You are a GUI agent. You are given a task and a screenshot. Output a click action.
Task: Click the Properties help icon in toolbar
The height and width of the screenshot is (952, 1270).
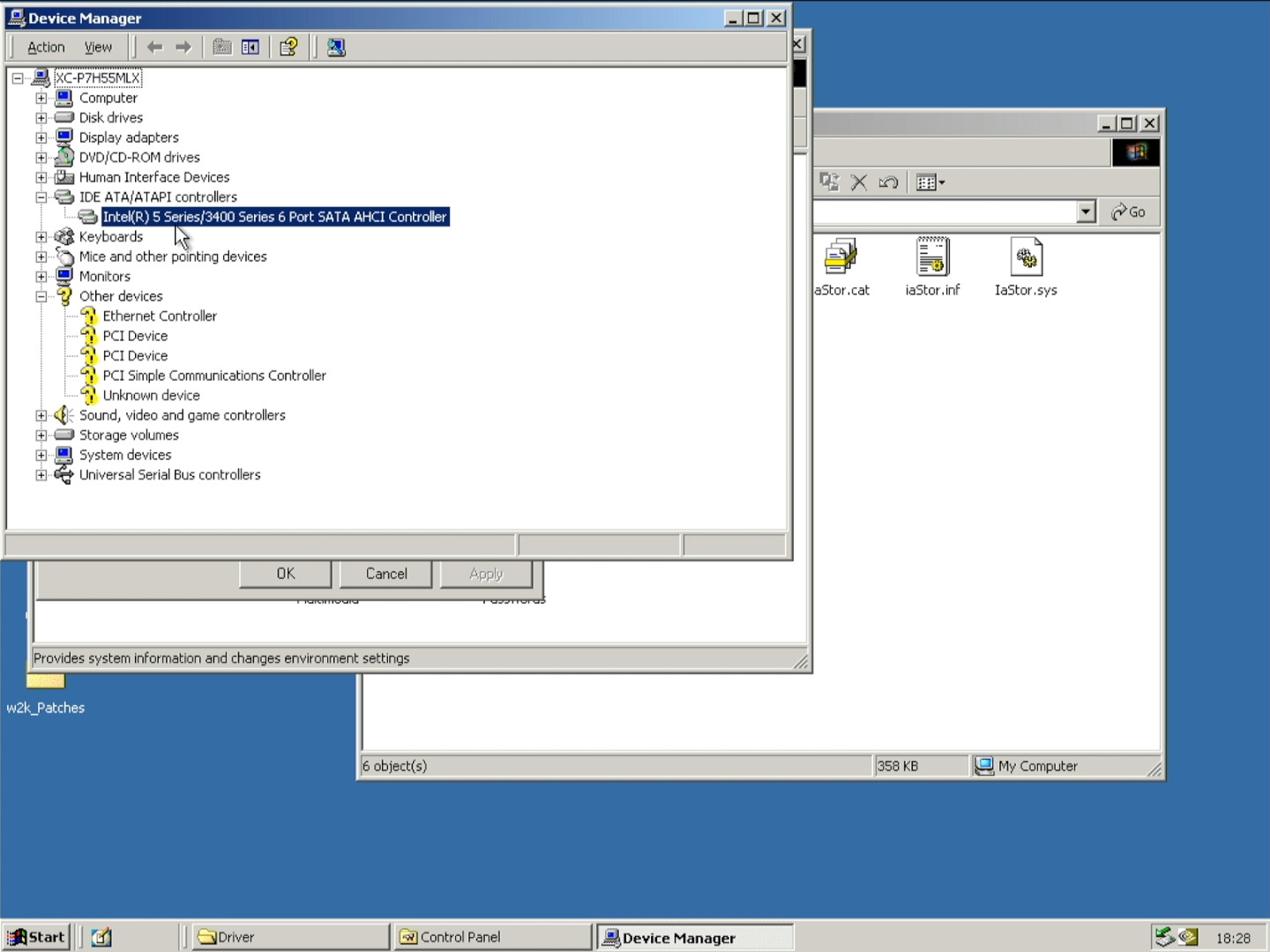pos(288,48)
